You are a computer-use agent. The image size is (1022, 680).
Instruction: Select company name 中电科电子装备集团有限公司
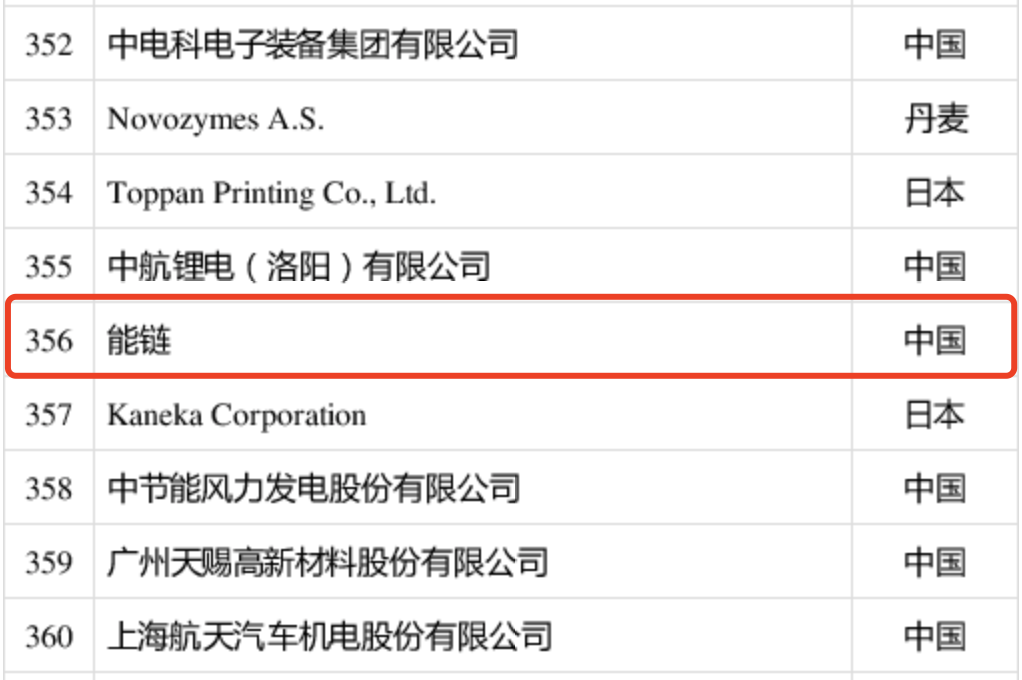click(x=313, y=45)
